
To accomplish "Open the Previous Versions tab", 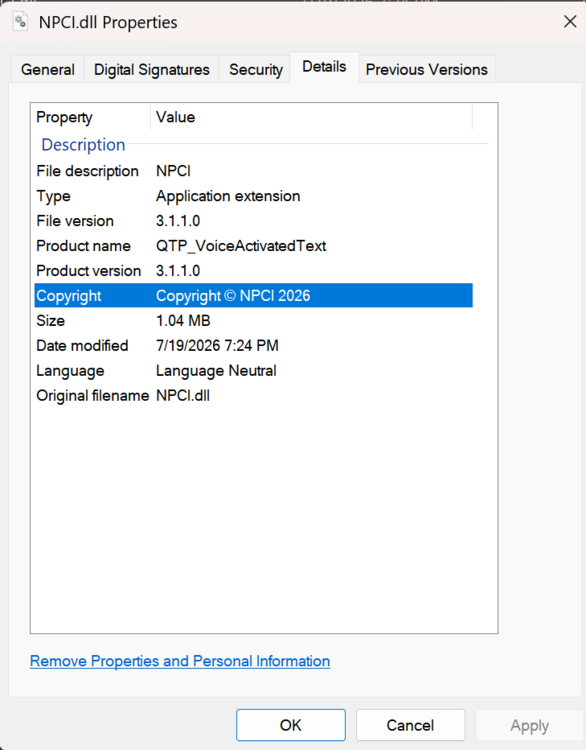I will 427,70.
